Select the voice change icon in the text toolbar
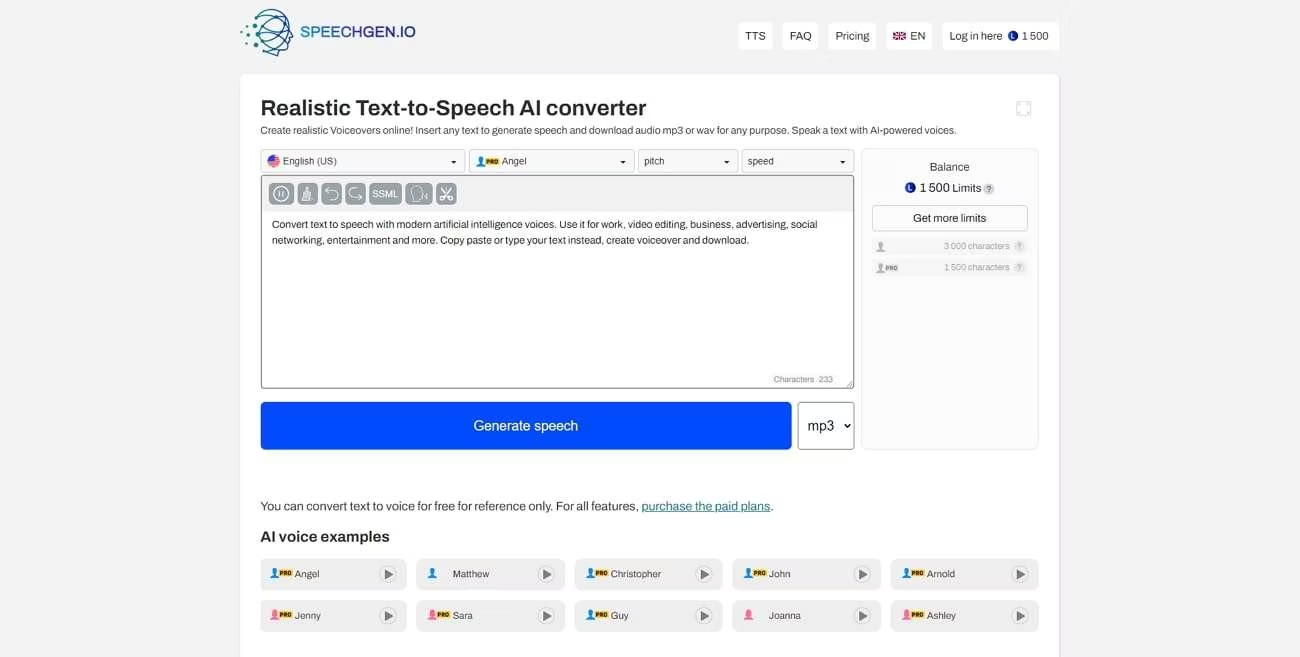Image resolution: width=1300 pixels, height=657 pixels. pyautogui.click(x=419, y=193)
